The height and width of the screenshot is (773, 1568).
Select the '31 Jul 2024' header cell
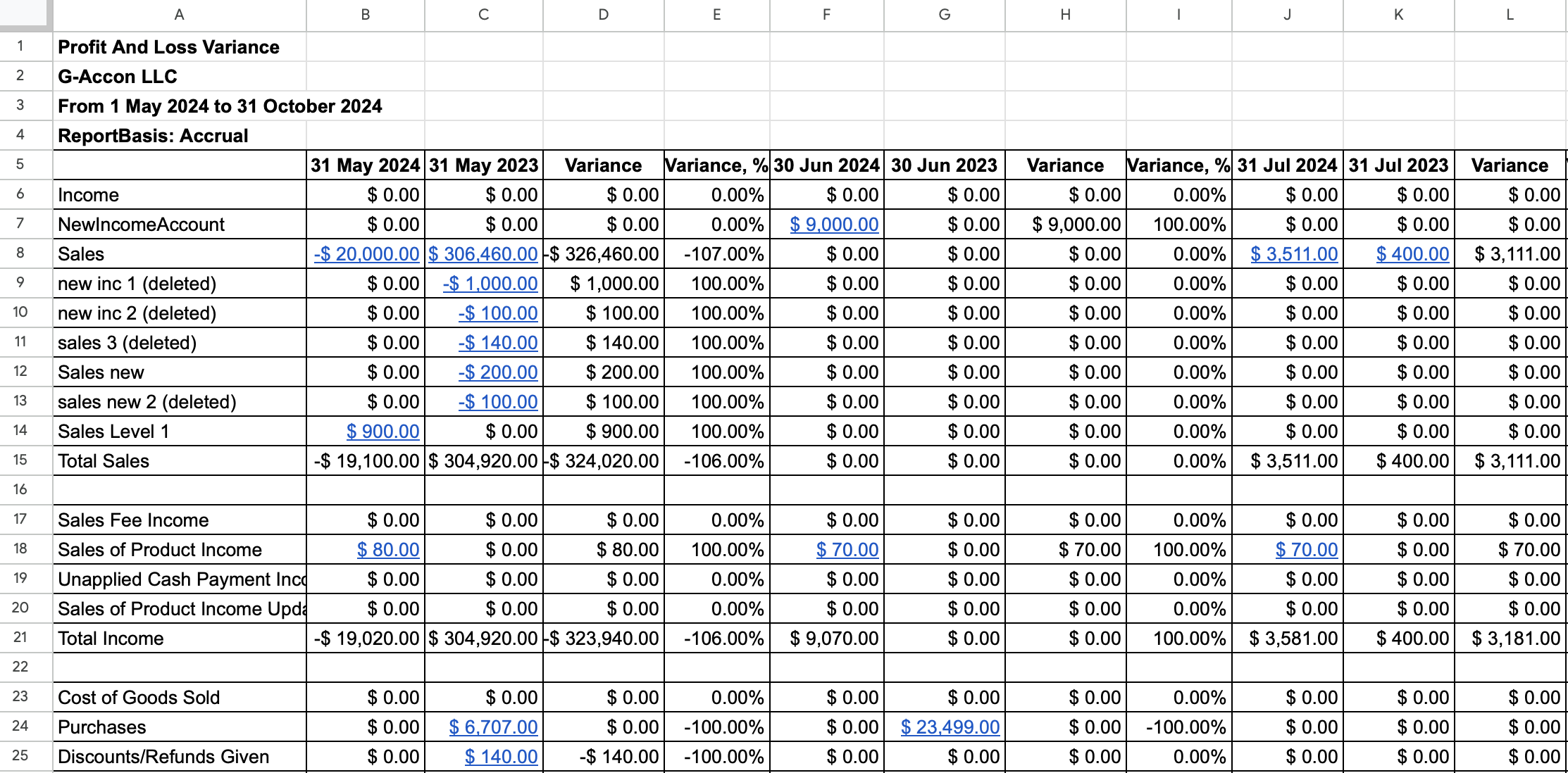click(1288, 165)
